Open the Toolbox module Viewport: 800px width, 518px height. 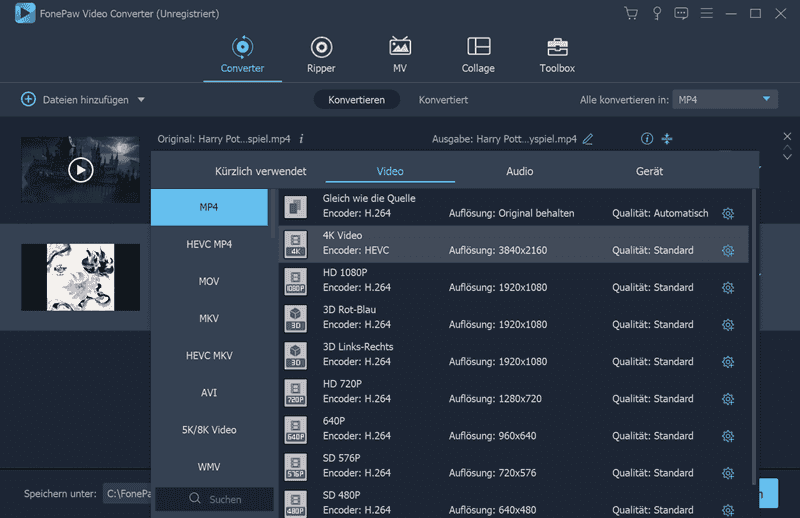point(557,55)
